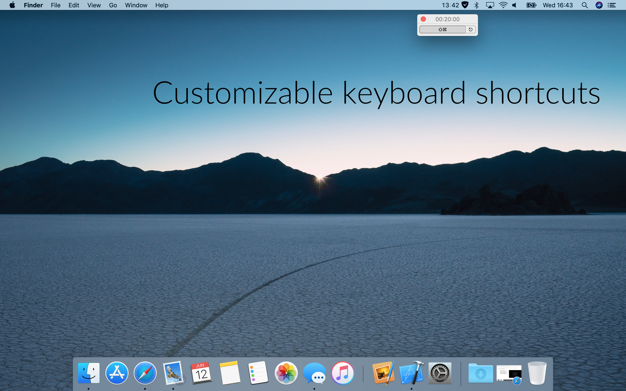The width and height of the screenshot is (626, 391).
Task: Click the 13:42 timer menu bar item
Action: (x=450, y=5)
